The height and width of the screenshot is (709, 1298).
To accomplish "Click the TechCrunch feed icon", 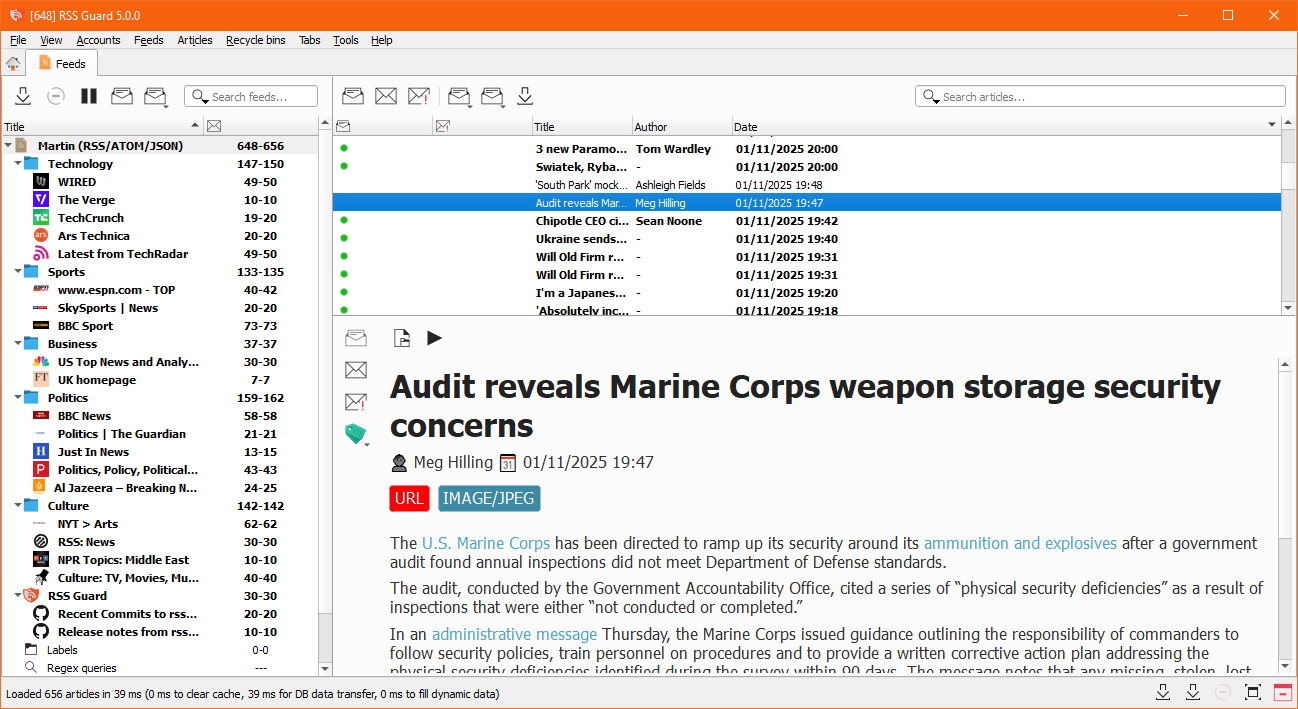I will click(x=41, y=218).
